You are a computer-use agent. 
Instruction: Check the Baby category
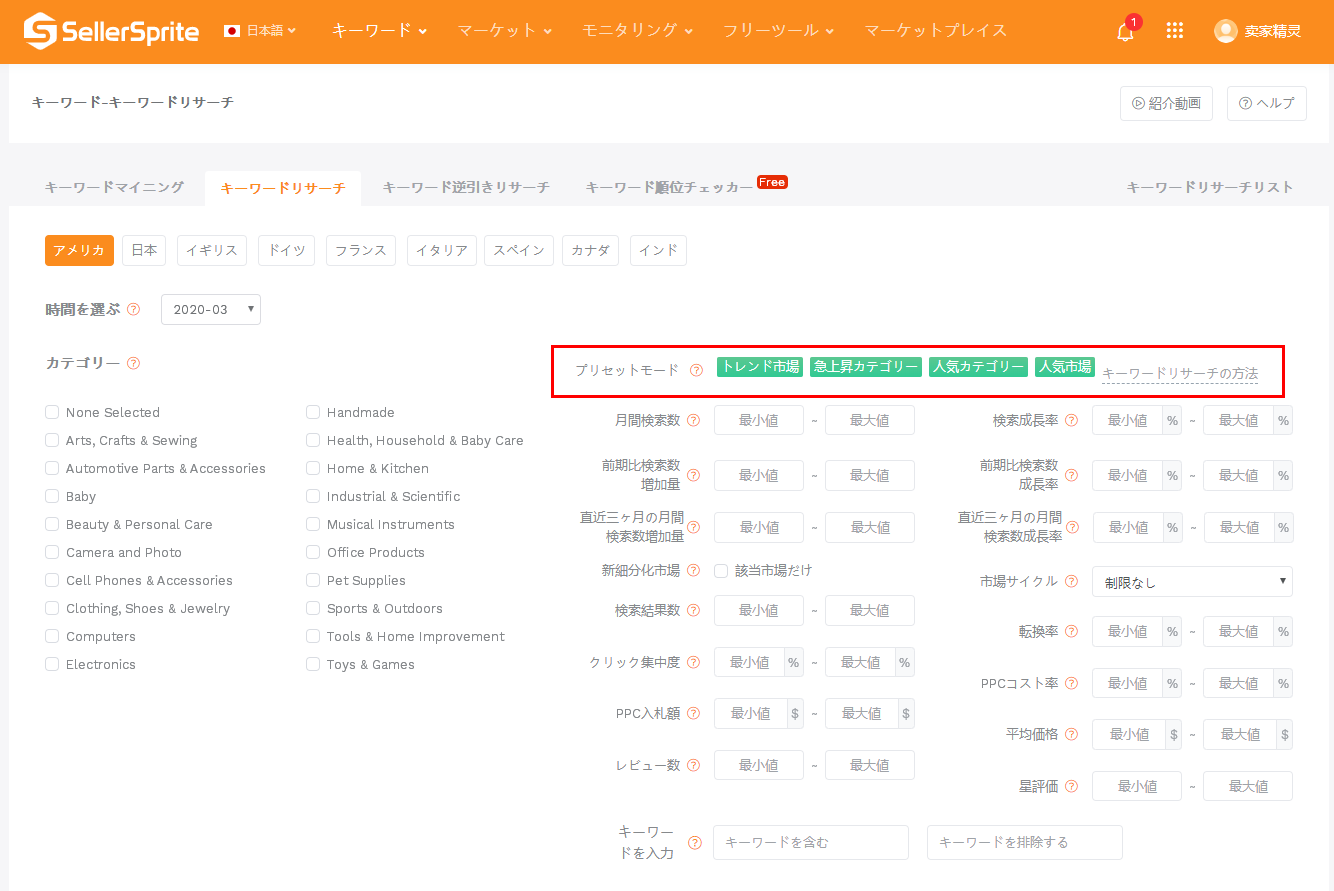click(52, 496)
